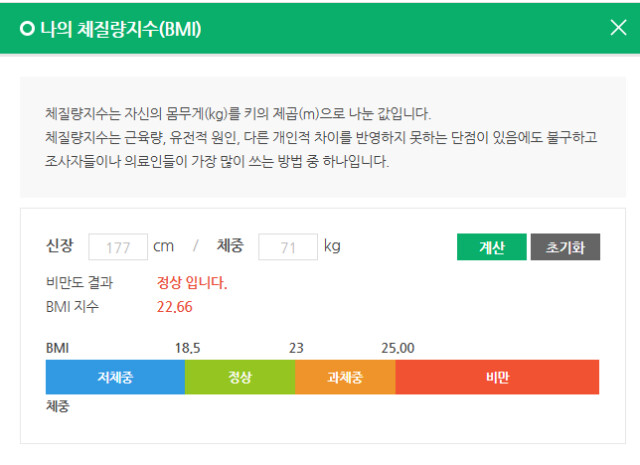Select the green 정상 bar segment

pos(240,377)
